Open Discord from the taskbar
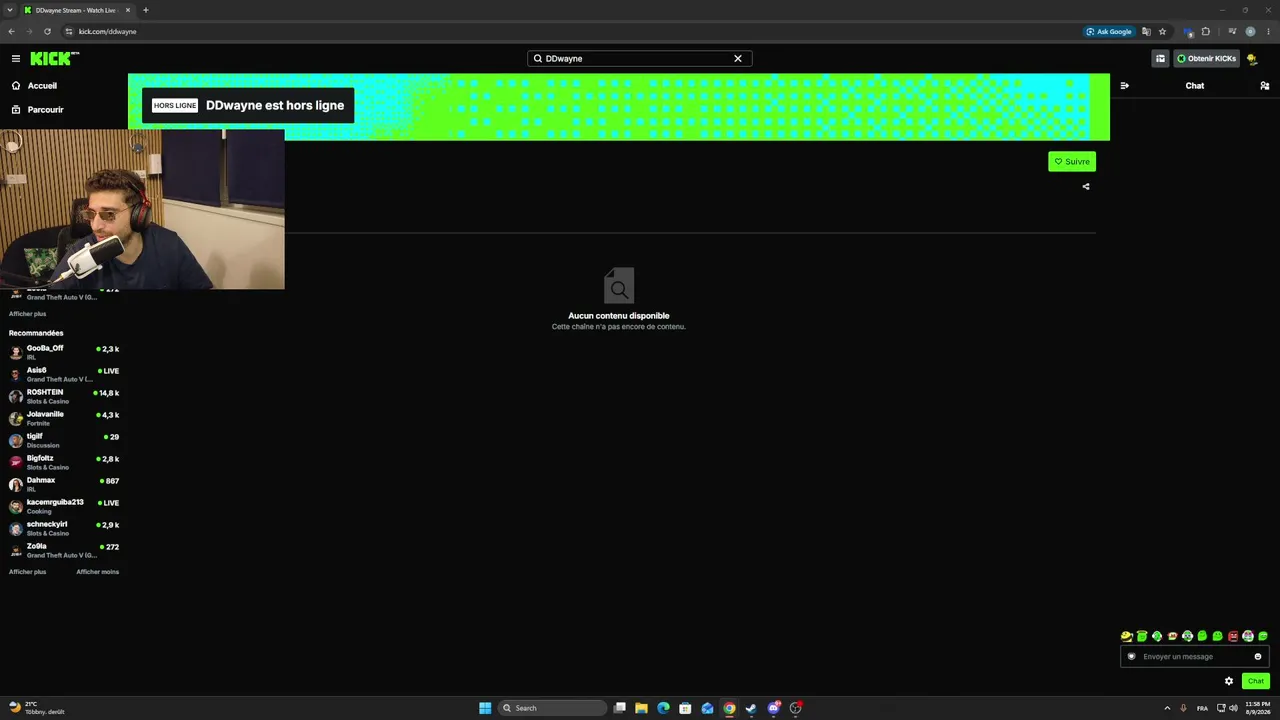The width and height of the screenshot is (1280, 720). (x=773, y=708)
